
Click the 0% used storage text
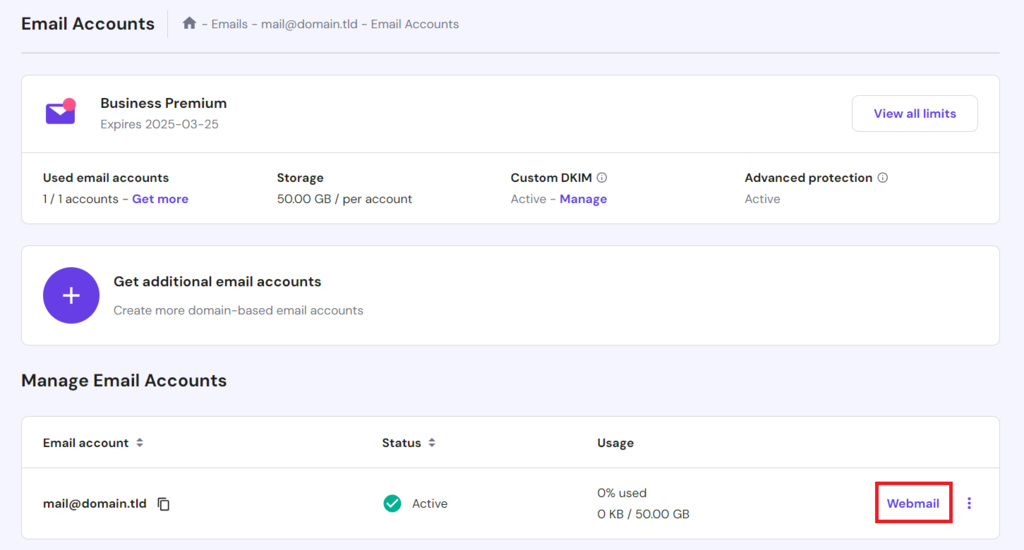point(622,493)
